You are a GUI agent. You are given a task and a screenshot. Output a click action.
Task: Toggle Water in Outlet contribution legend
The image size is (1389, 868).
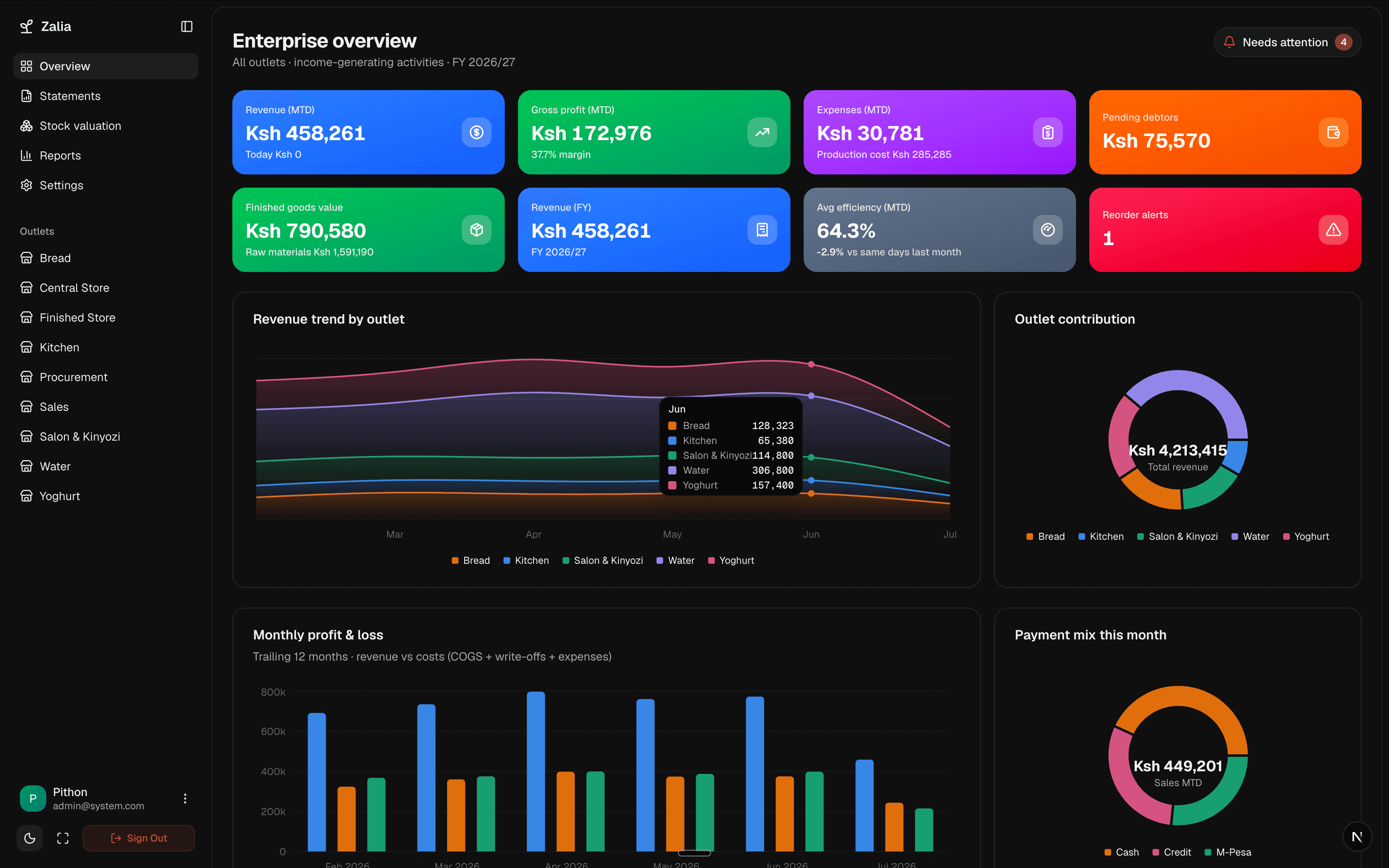[1250, 536]
